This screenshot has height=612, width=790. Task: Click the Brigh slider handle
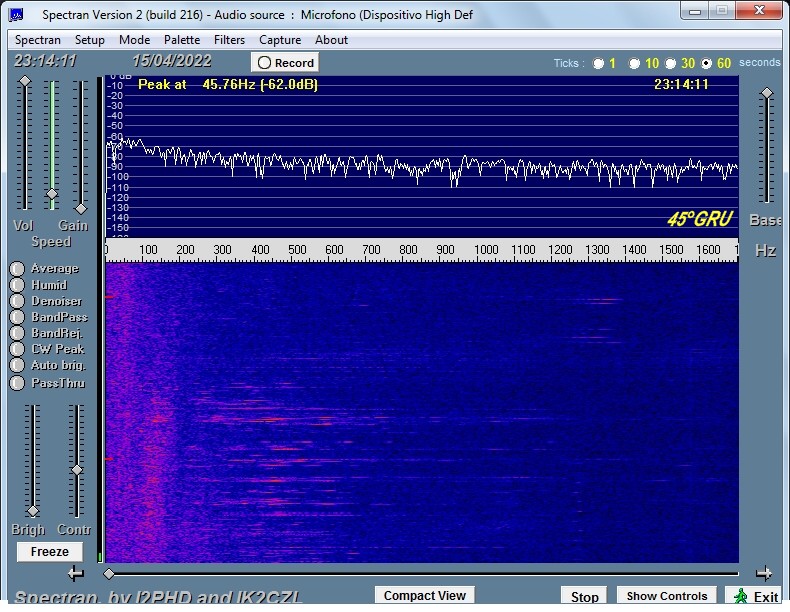coord(33,511)
